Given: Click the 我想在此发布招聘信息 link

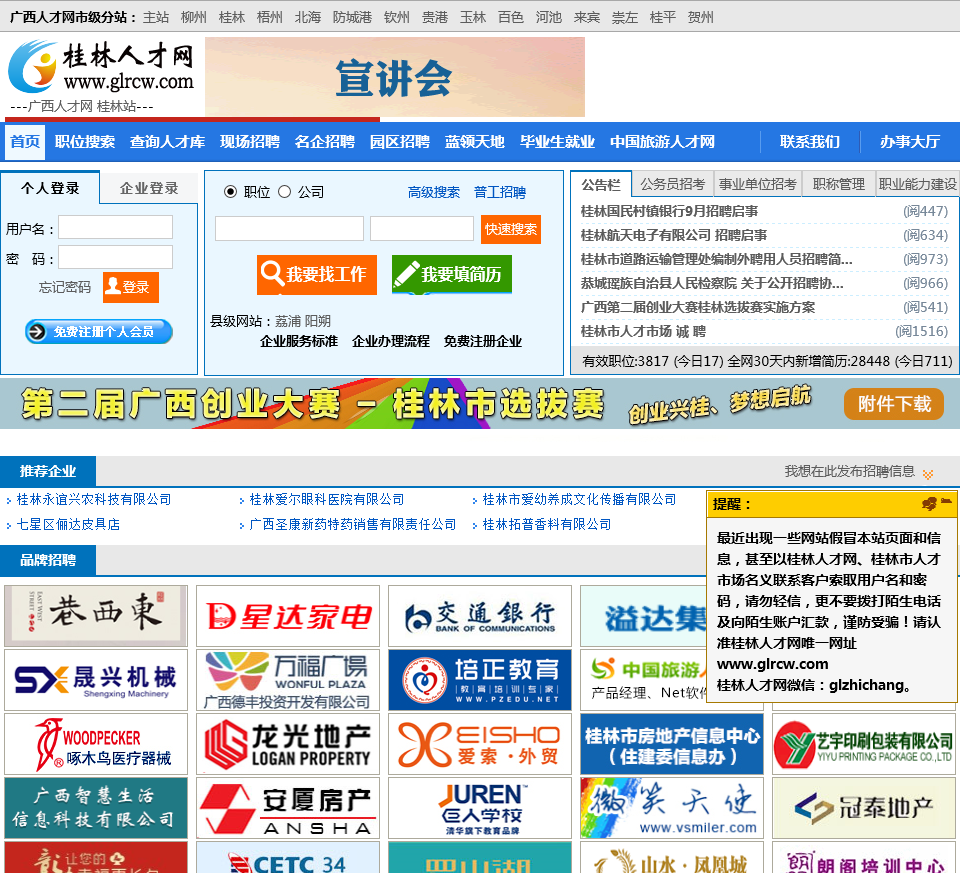Looking at the screenshot, I should pos(850,471).
